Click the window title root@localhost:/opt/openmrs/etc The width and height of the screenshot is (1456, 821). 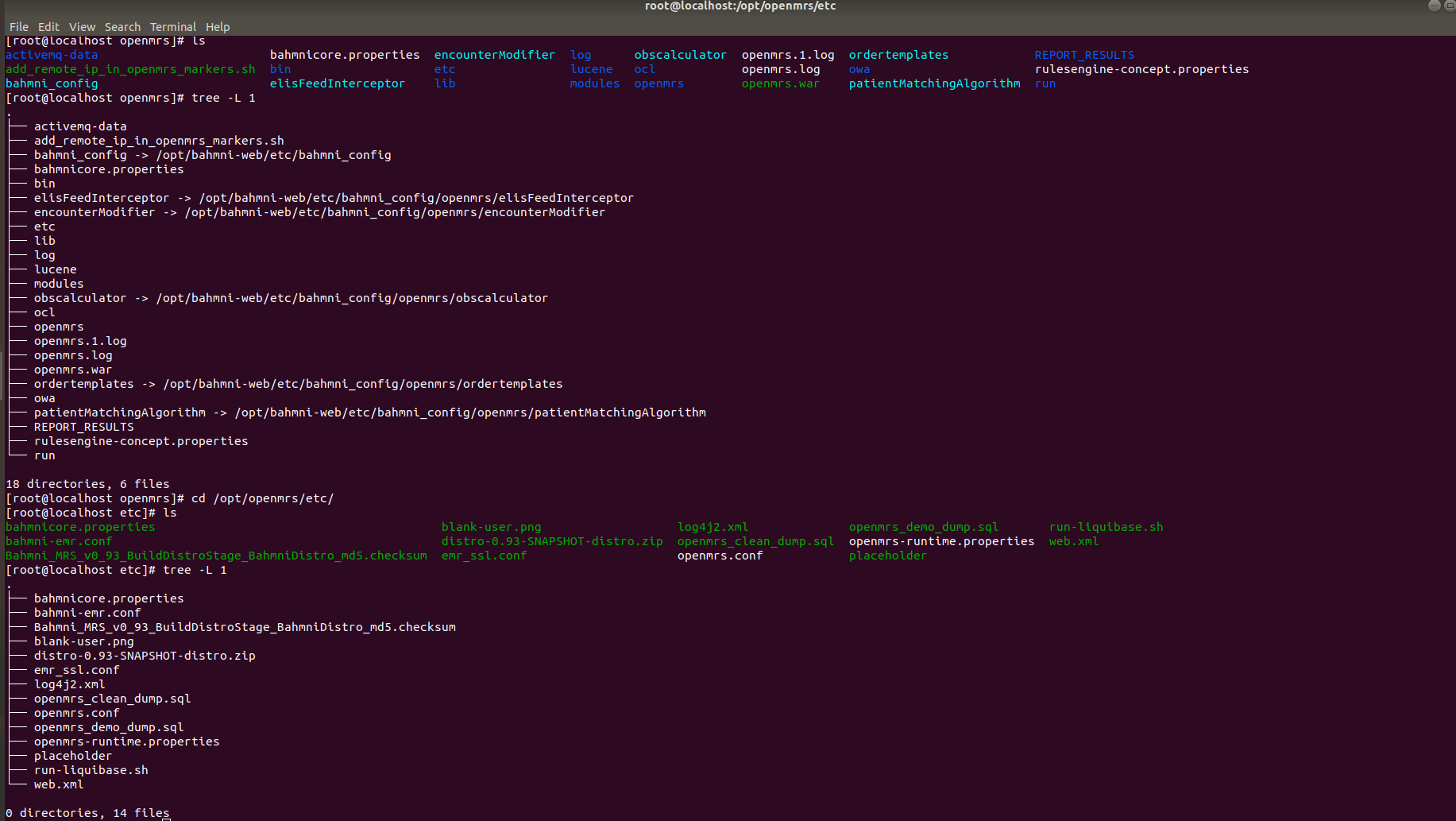[740, 6]
